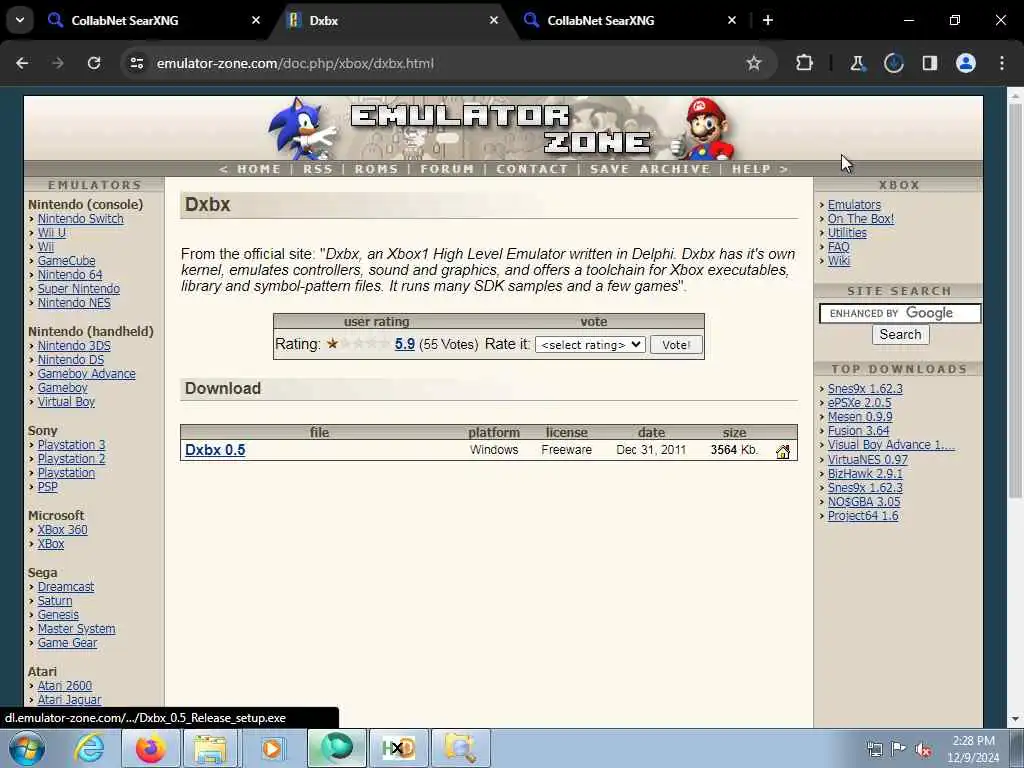Open HELP in site navigation bar

point(751,169)
